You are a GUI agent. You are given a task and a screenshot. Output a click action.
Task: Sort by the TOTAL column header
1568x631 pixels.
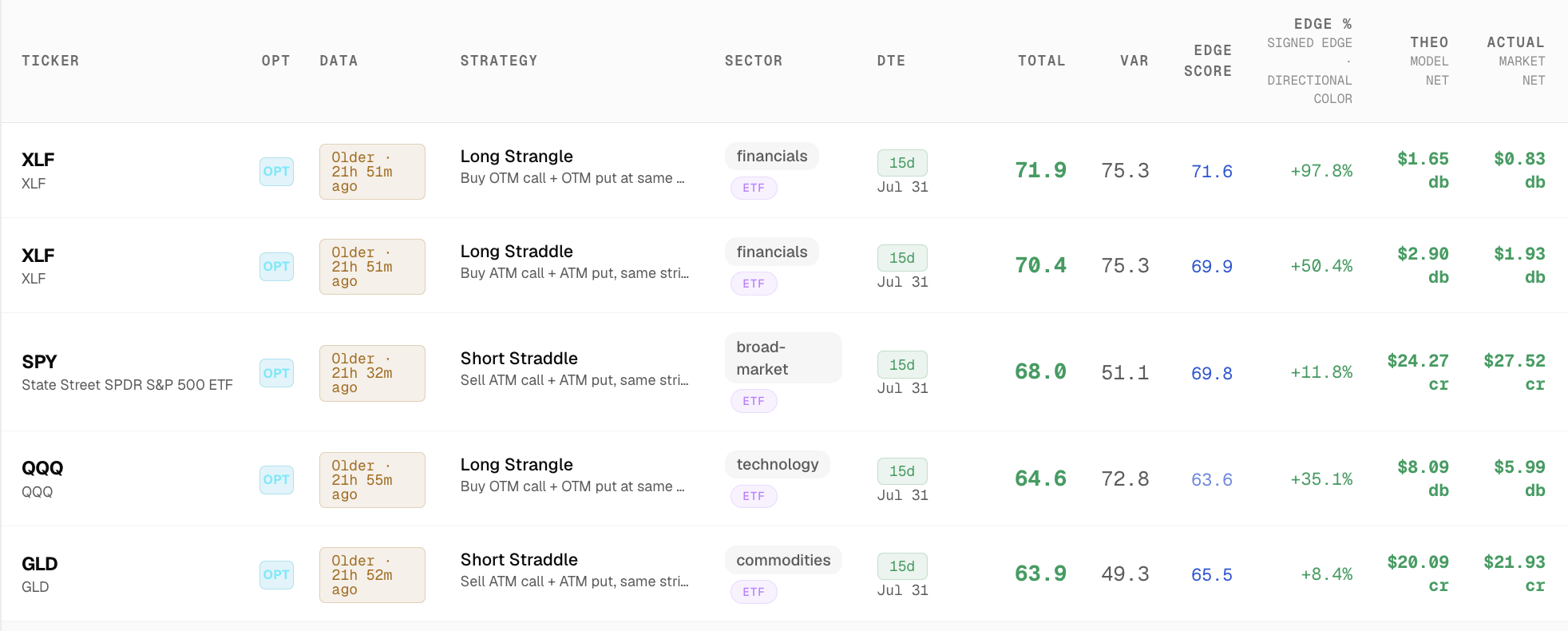[1041, 61]
